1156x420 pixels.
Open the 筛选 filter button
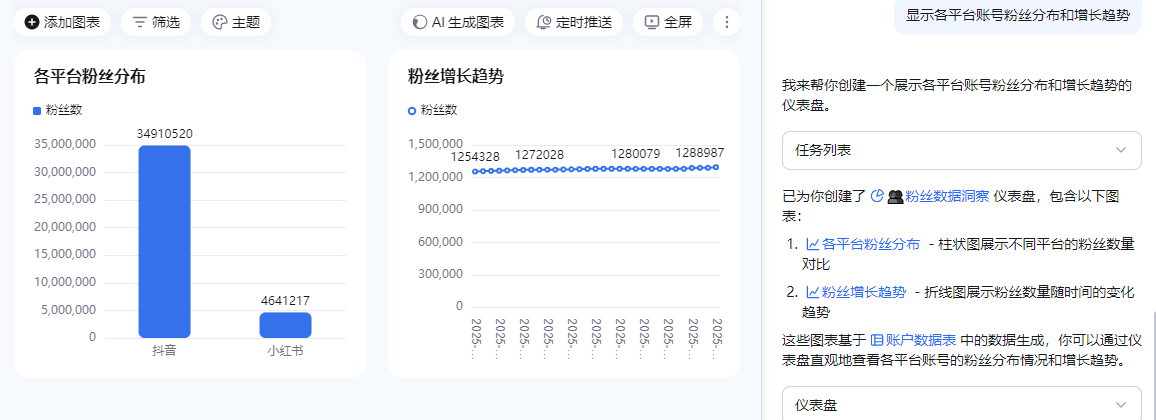tap(156, 22)
